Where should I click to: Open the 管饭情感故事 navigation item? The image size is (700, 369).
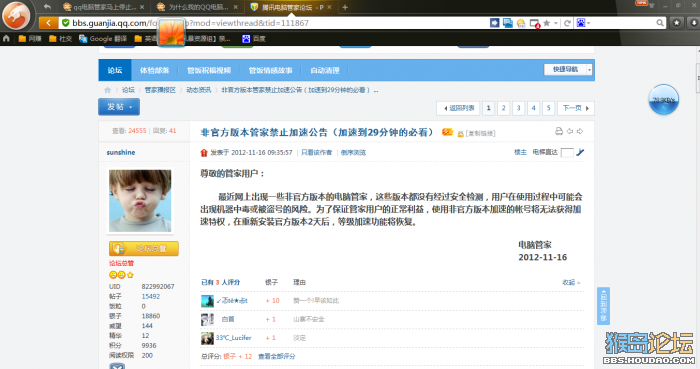(x=271, y=70)
